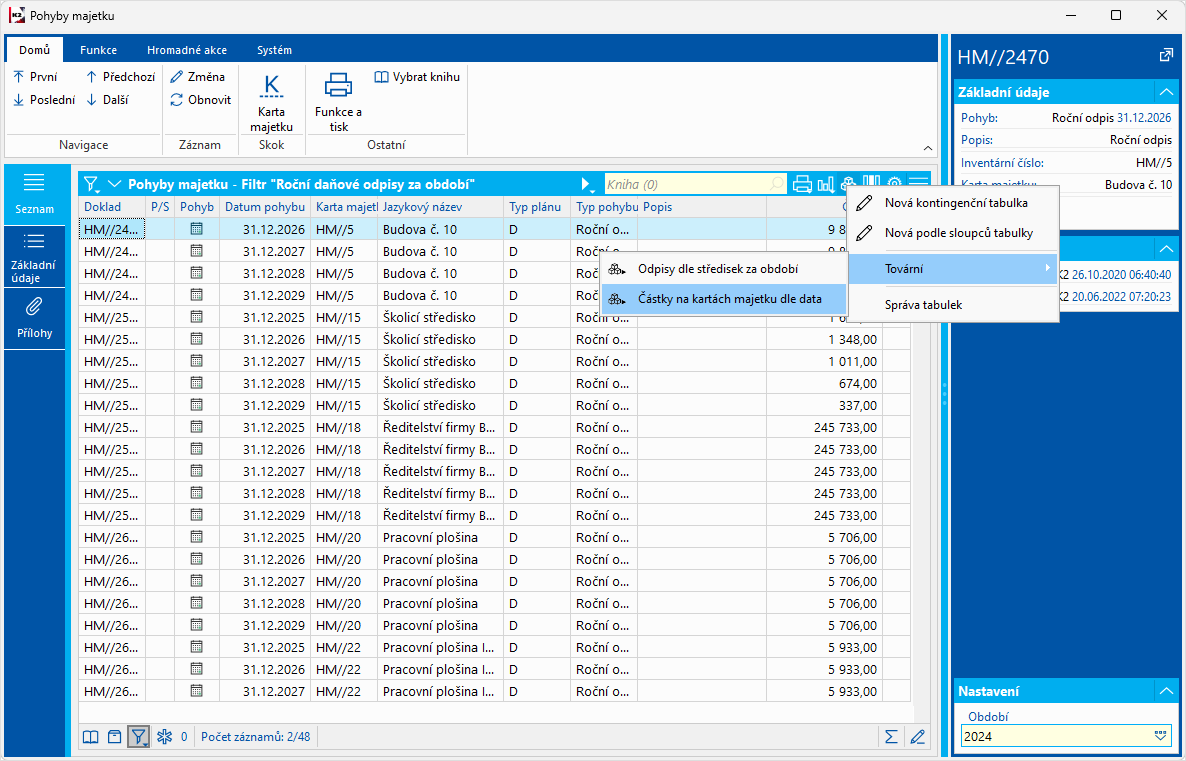
Task: Click the pencil edit icon in status bar
Action: pyautogui.click(x=917, y=737)
